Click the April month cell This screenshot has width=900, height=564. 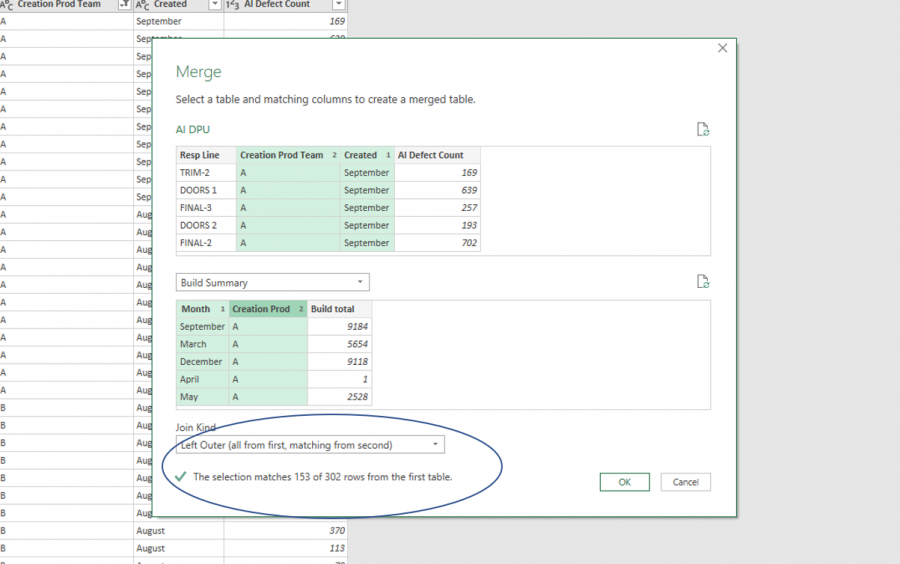203,379
